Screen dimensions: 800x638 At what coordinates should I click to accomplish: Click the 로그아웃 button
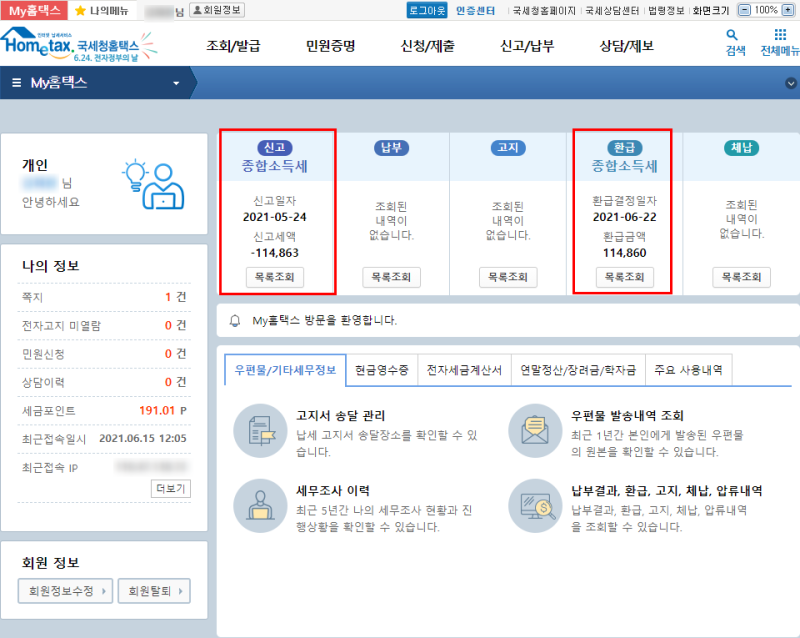tap(427, 10)
